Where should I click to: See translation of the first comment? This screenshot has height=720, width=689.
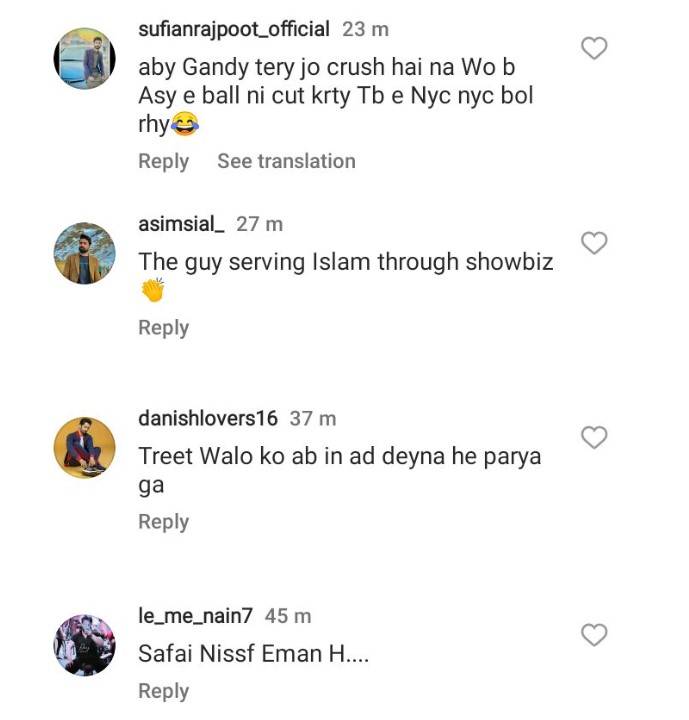(x=287, y=161)
